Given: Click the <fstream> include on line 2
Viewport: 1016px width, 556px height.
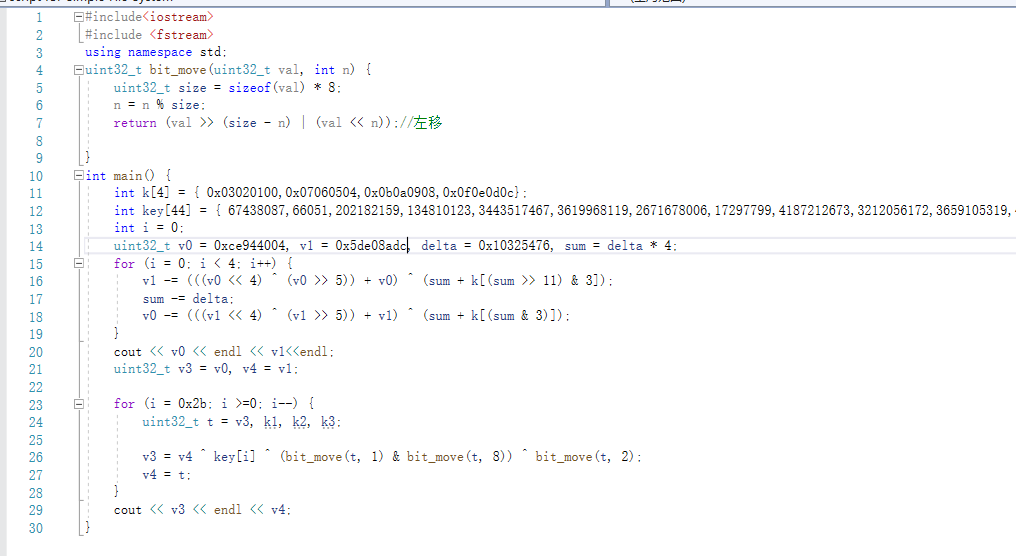Looking at the screenshot, I should (181, 34).
